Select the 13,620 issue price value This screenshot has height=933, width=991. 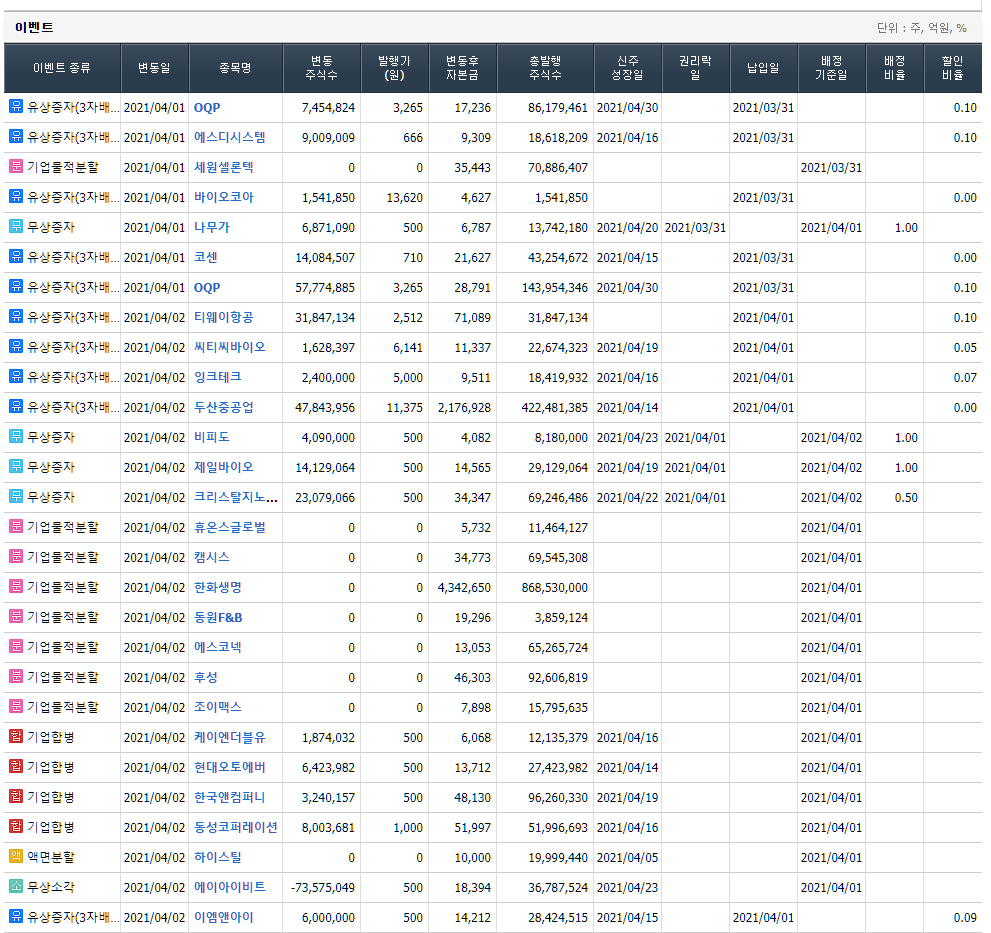[x=405, y=197]
